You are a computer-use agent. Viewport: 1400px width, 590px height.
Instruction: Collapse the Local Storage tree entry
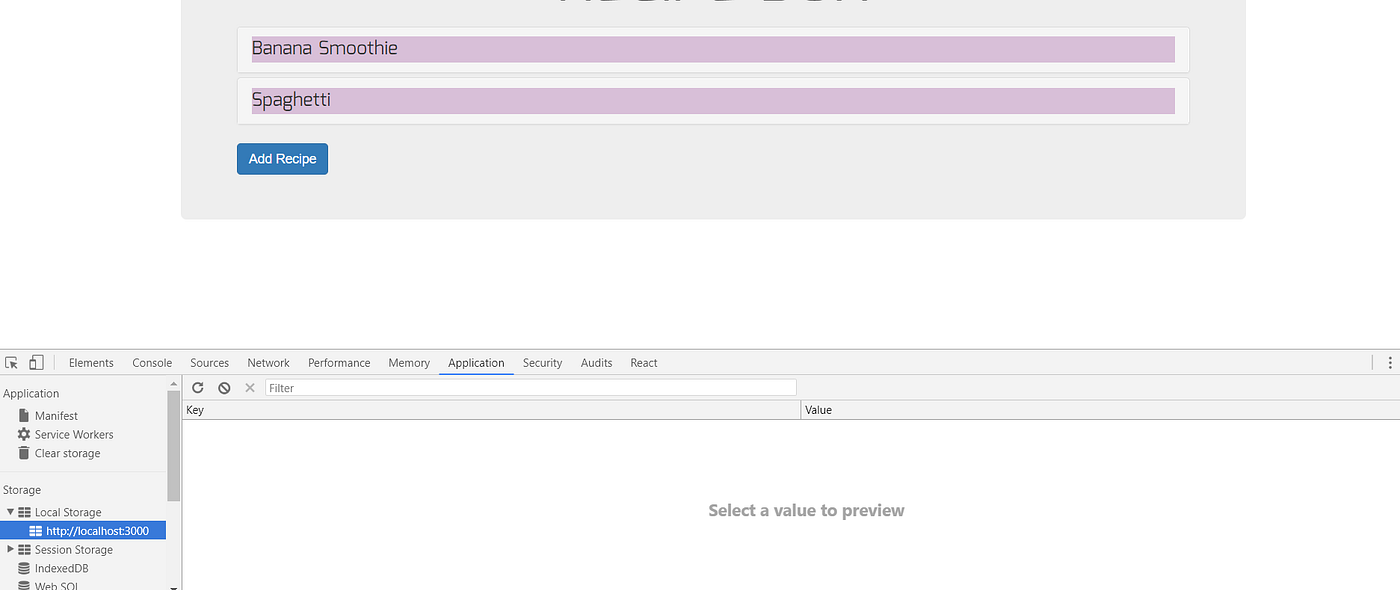click(x=9, y=511)
